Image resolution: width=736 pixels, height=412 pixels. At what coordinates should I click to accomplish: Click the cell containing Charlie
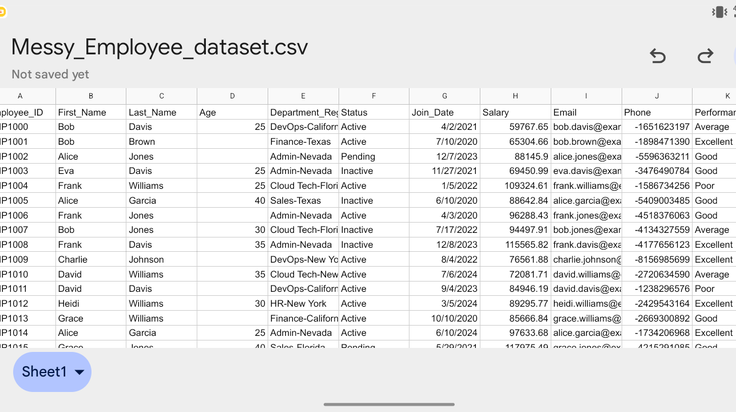[x=91, y=259]
